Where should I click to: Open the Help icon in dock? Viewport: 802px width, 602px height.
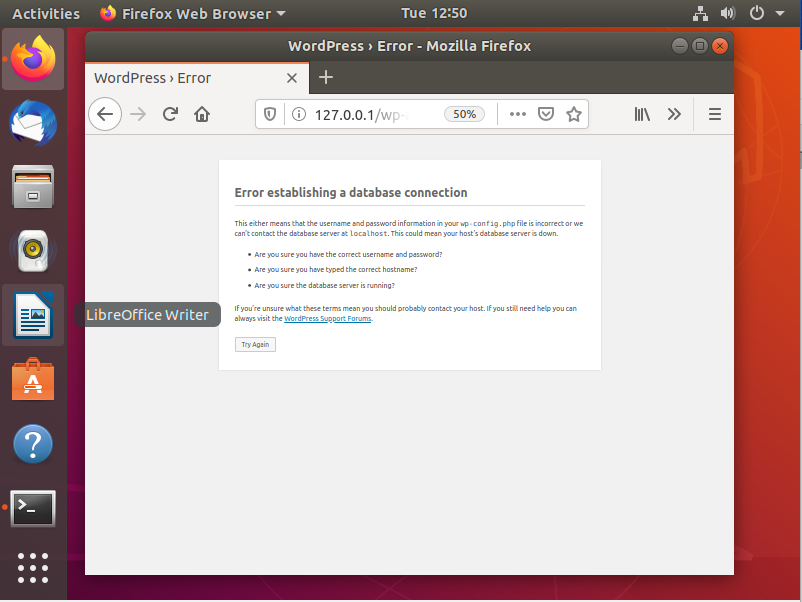pyautogui.click(x=33, y=444)
